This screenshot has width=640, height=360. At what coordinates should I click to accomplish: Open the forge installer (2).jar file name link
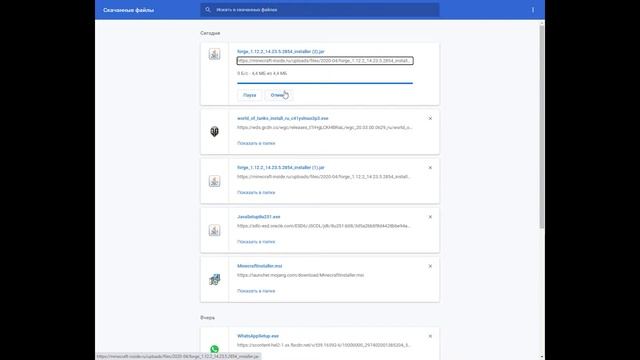tap(281, 52)
